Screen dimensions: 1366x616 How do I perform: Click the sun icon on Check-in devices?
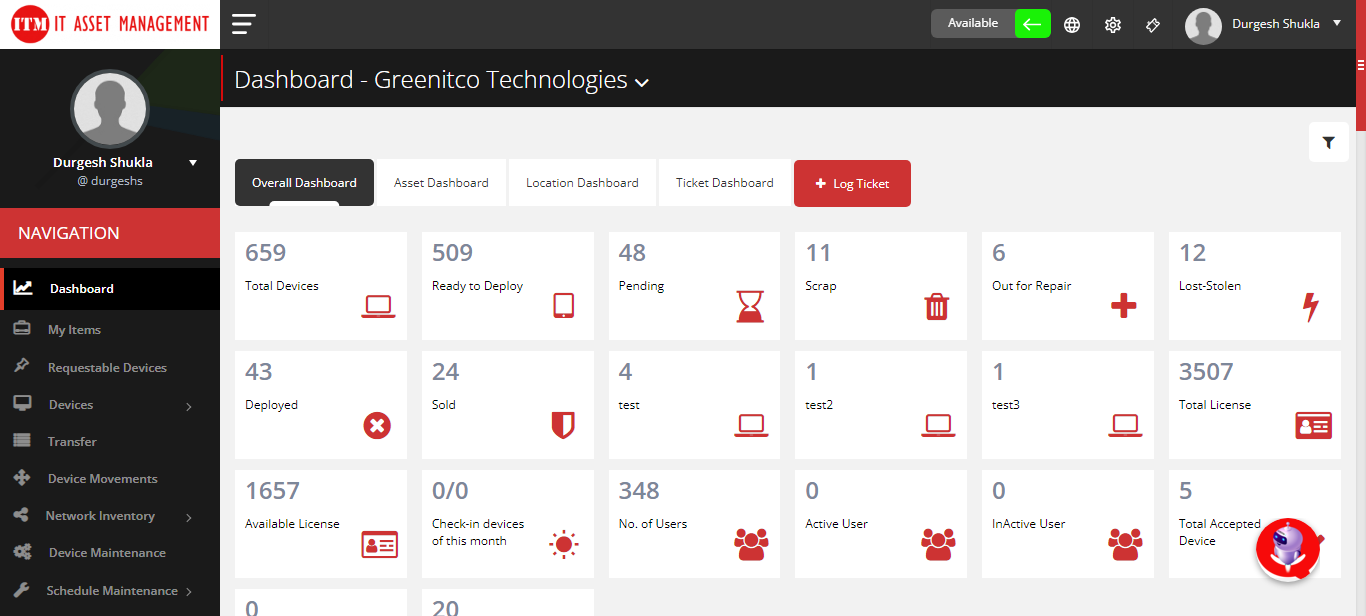564,545
